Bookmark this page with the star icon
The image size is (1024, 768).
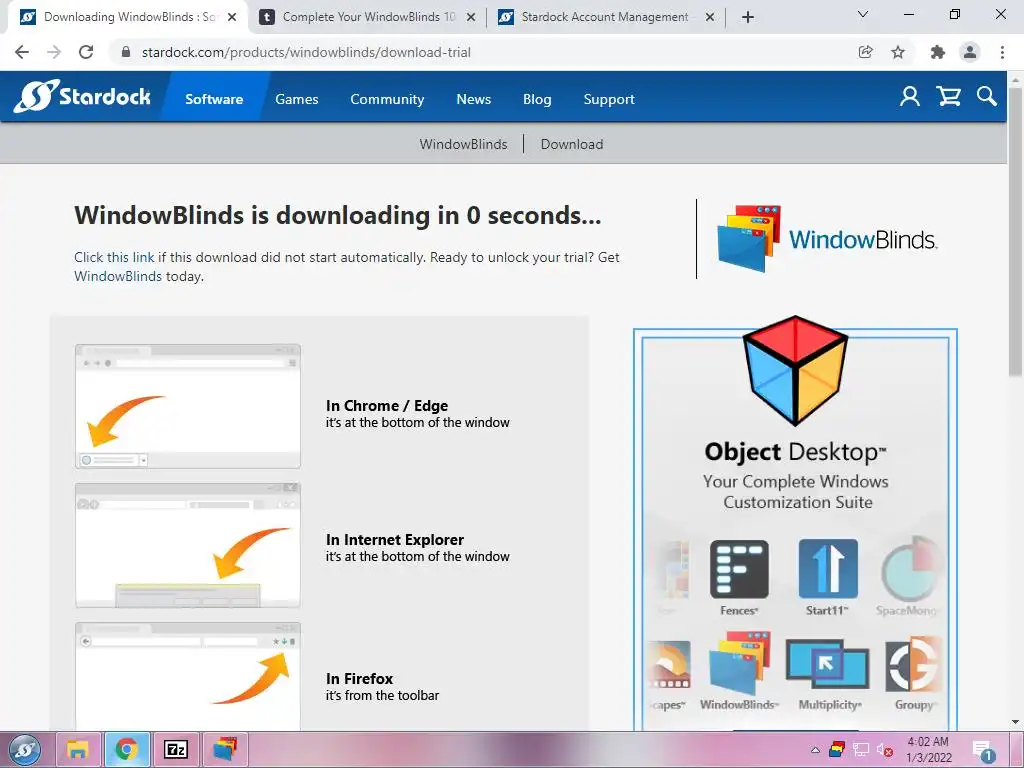pyautogui.click(x=898, y=52)
